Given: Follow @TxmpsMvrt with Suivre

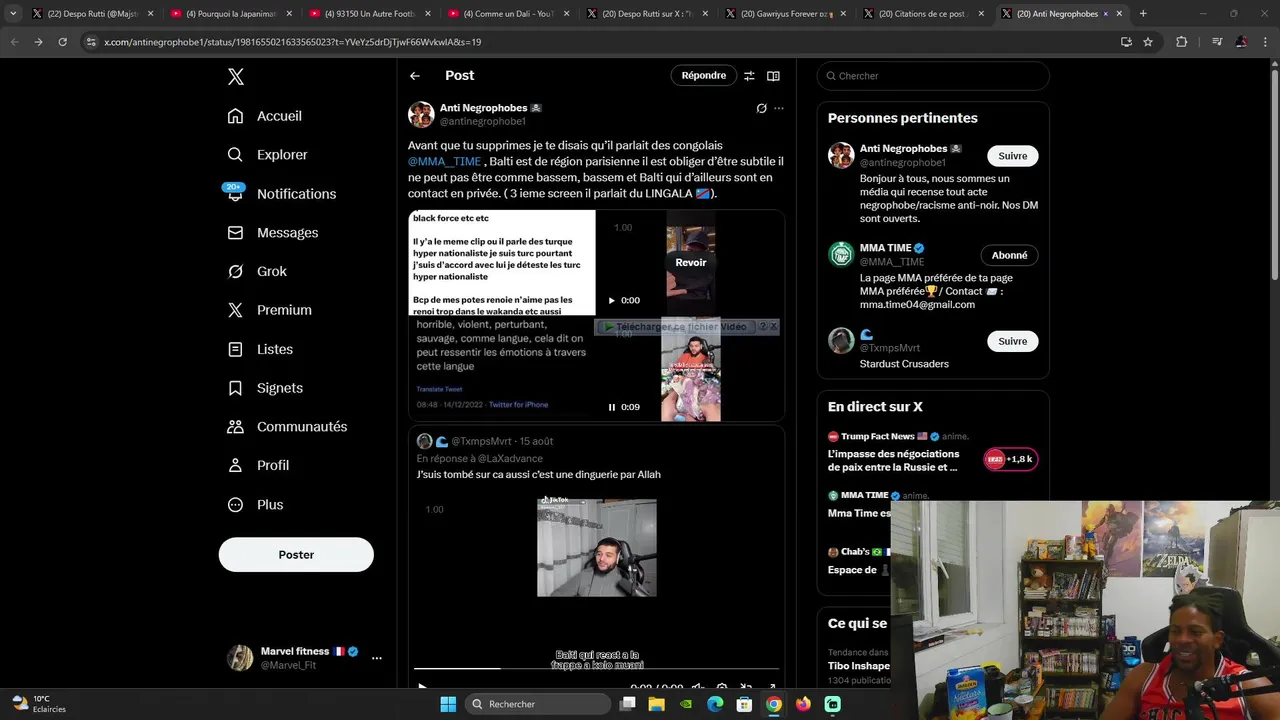Looking at the screenshot, I should point(1012,341).
